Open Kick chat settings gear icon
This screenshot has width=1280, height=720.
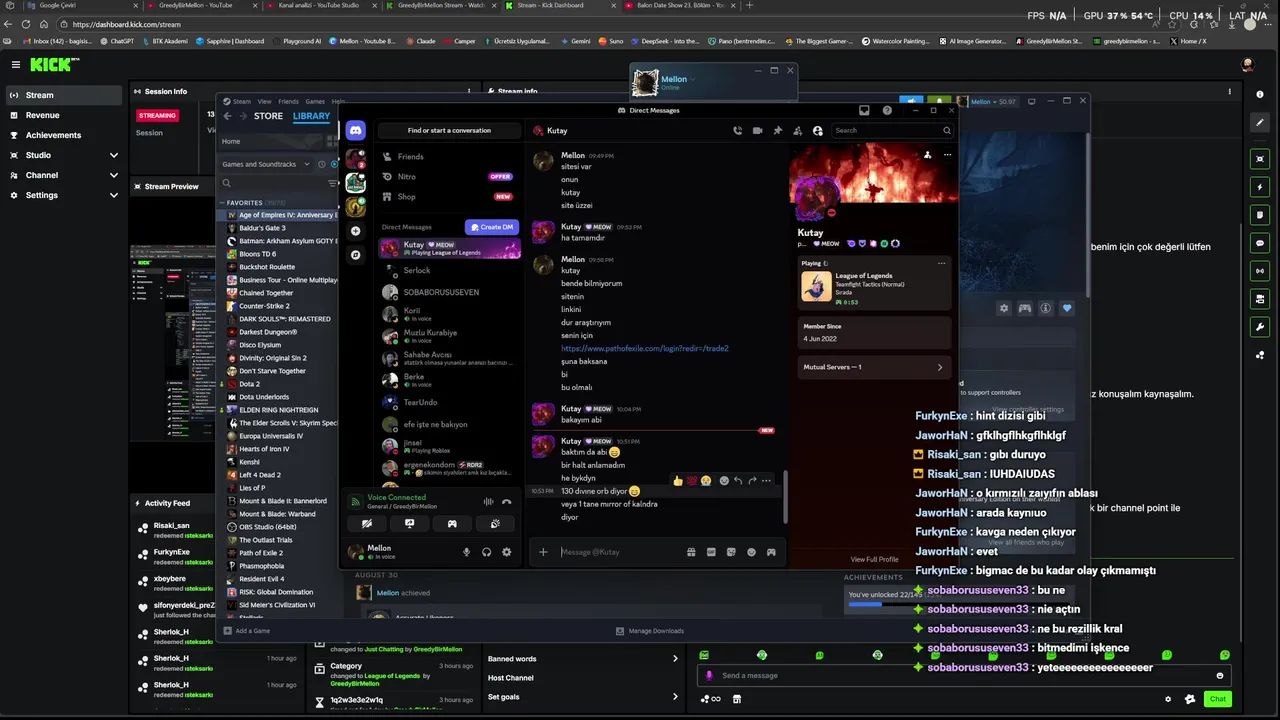click(1168, 699)
